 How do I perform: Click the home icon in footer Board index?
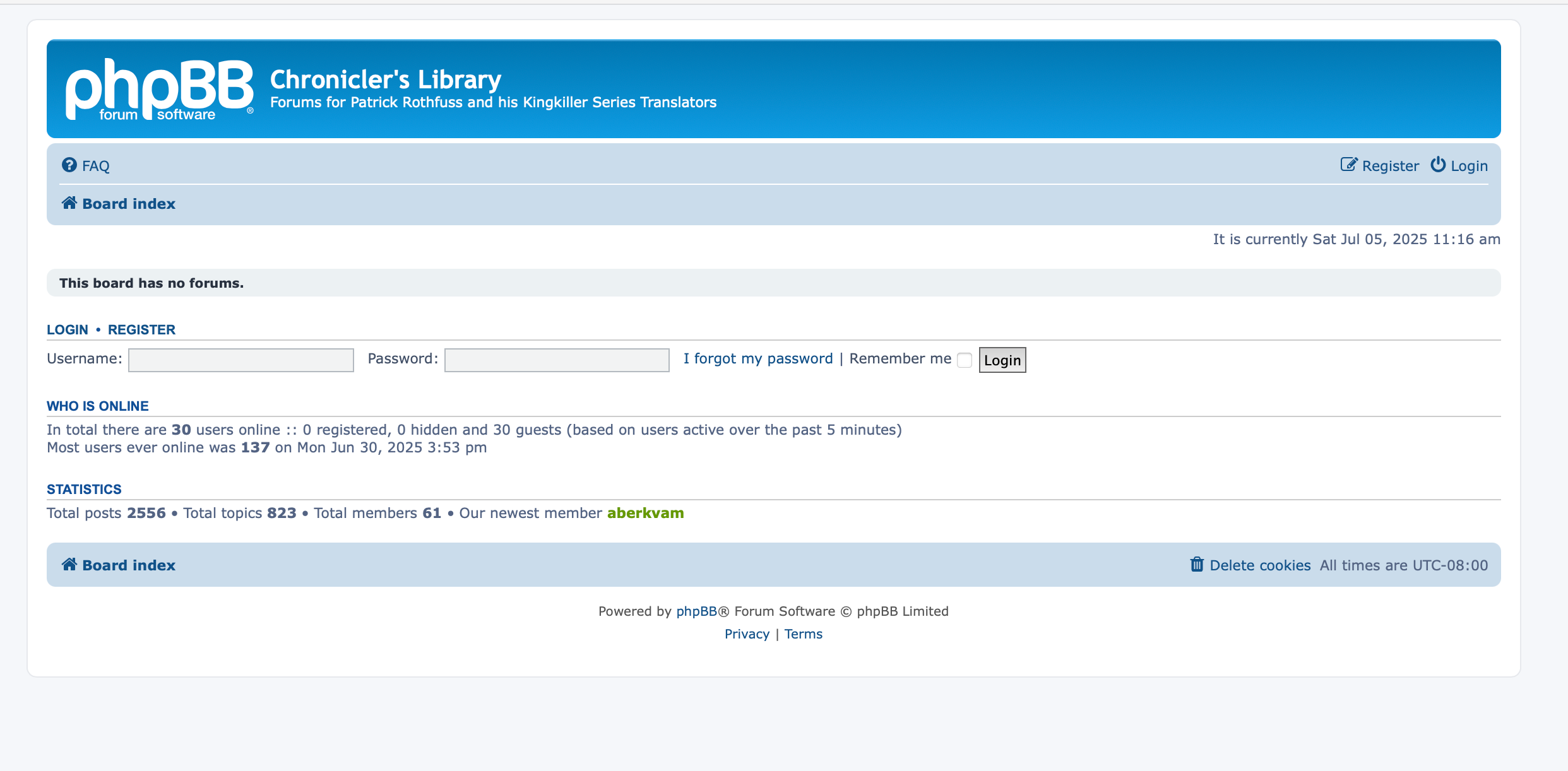69,565
